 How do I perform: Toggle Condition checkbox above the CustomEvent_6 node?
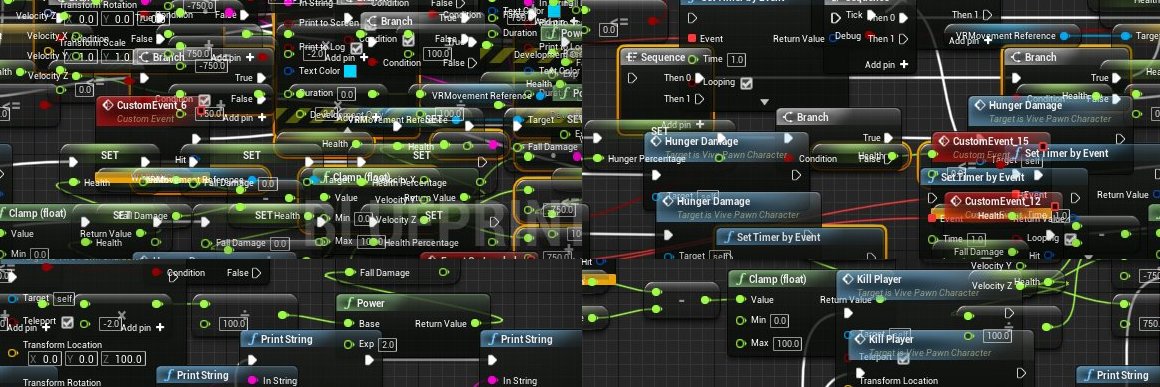(204, 100)
